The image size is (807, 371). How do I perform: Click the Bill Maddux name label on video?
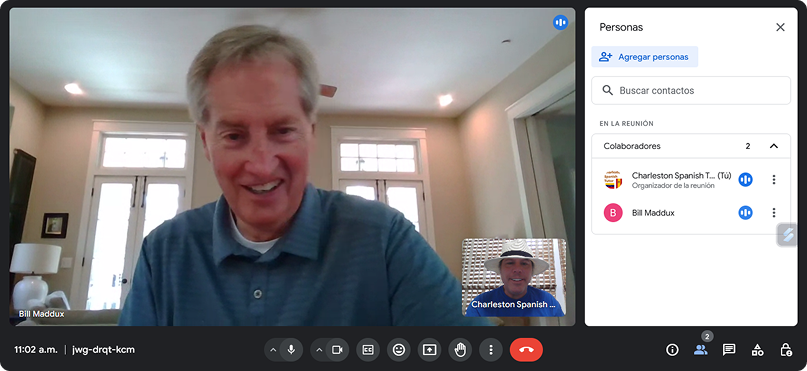coord(42,314)
